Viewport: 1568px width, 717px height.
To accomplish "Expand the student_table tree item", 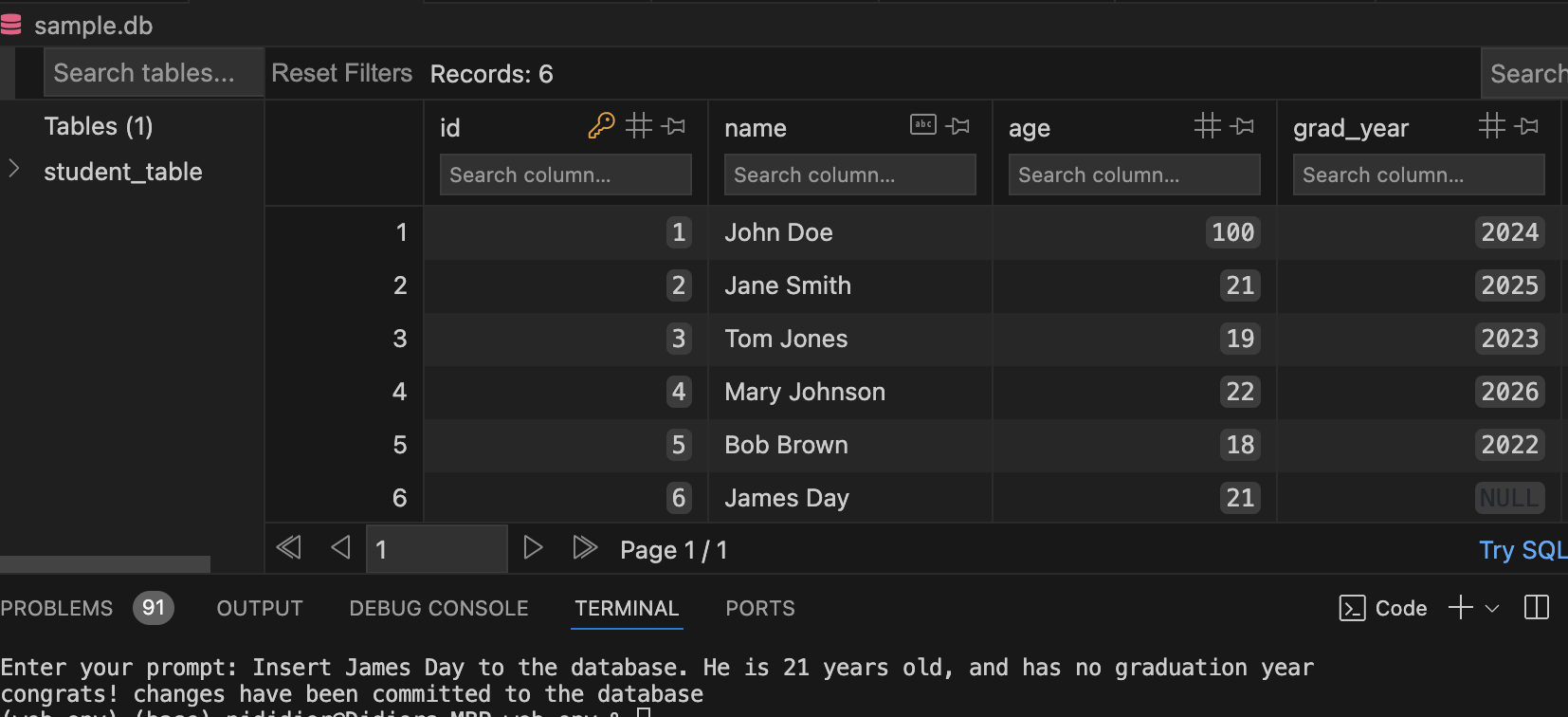I will click(14, 169).
